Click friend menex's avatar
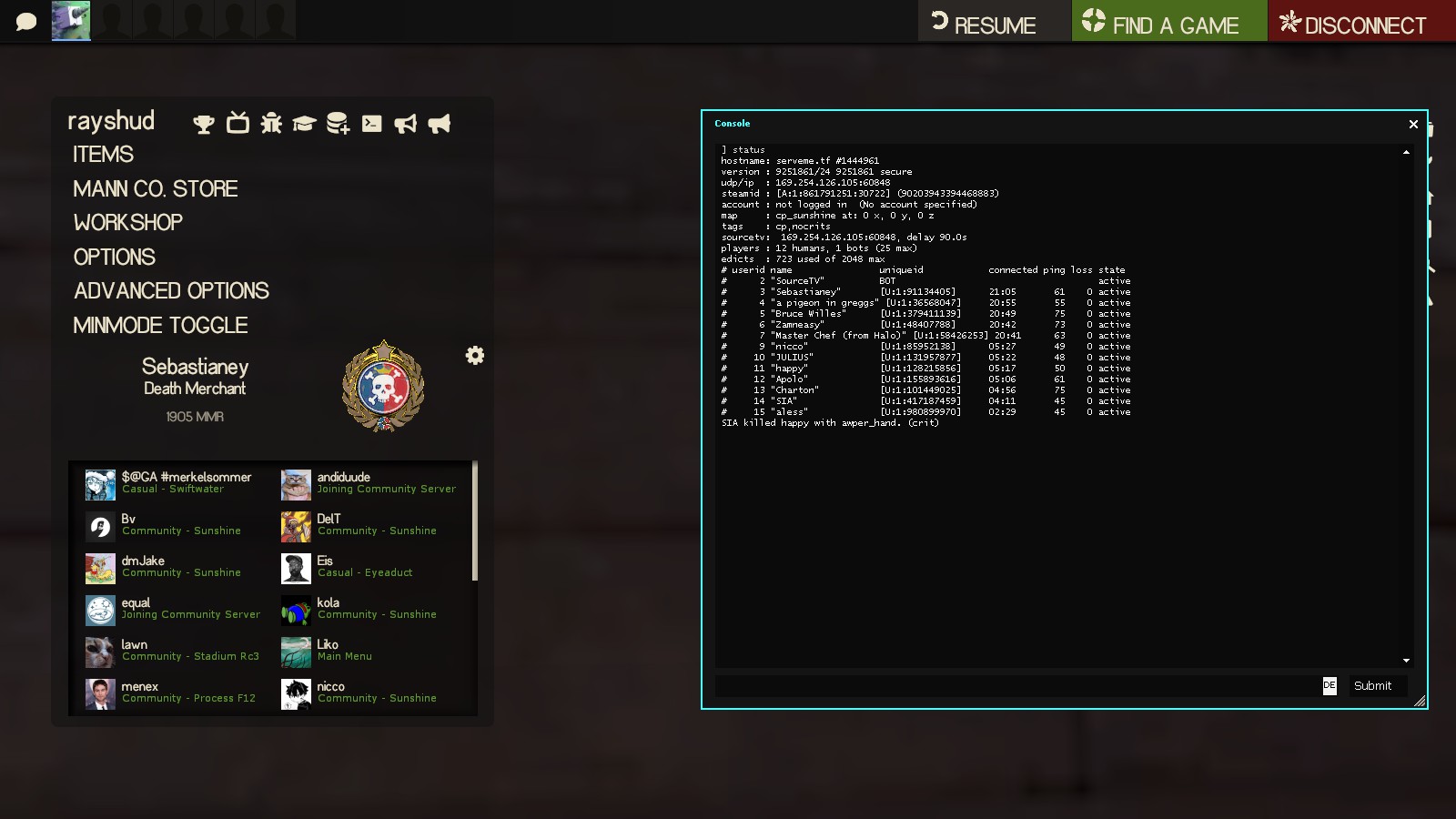This screenshot has height=819, width=1456. pos(100,694)
